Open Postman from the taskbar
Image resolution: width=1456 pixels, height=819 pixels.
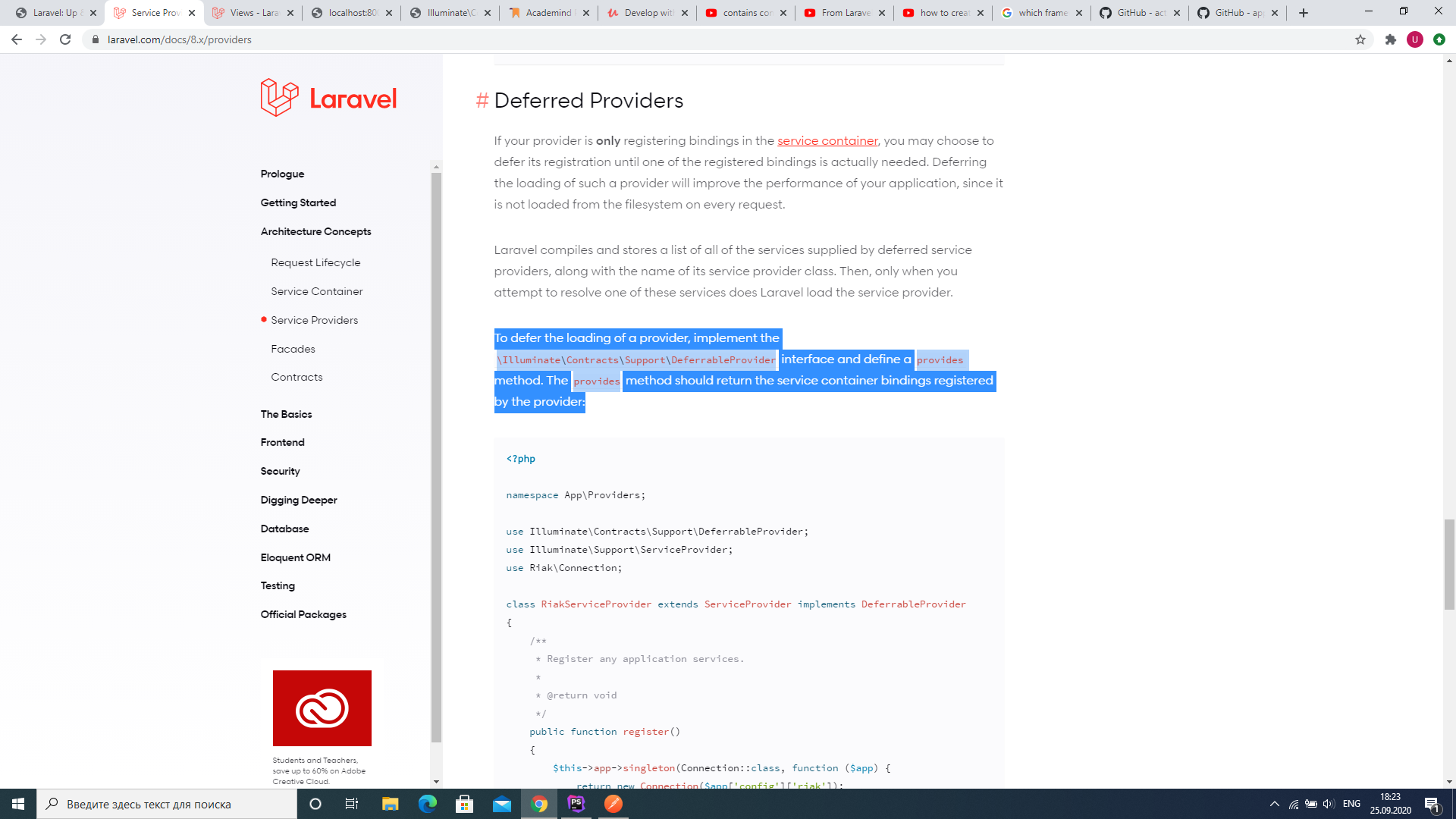pos(613,804)
